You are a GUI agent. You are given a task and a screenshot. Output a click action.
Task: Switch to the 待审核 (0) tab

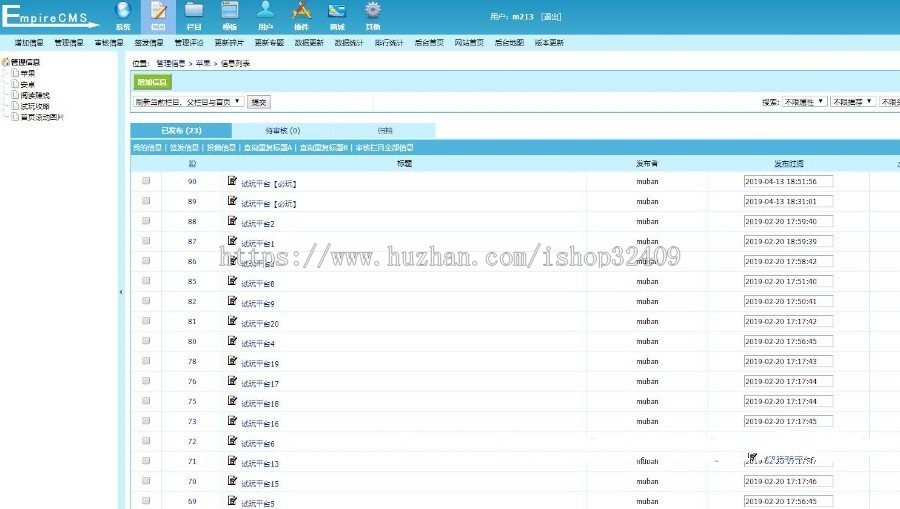[282, 131]
